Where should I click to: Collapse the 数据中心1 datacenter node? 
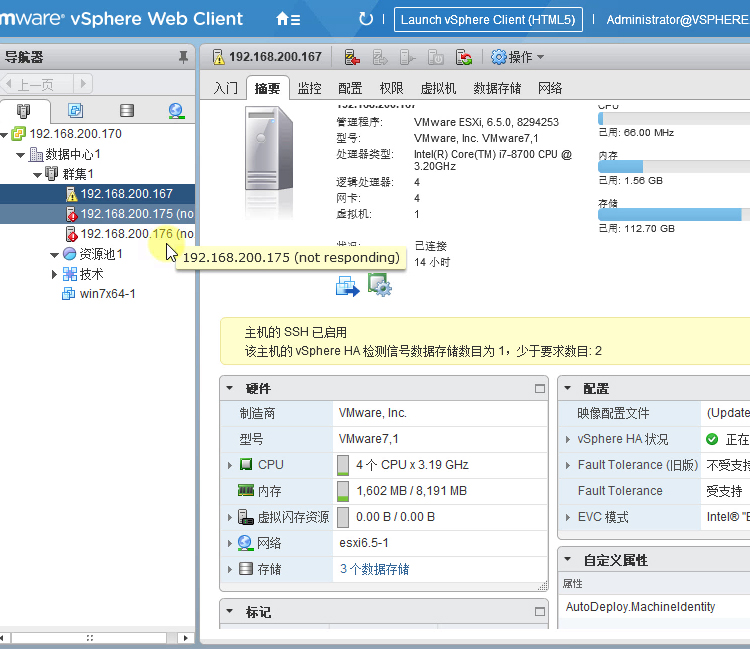click(x=20, y=155)
